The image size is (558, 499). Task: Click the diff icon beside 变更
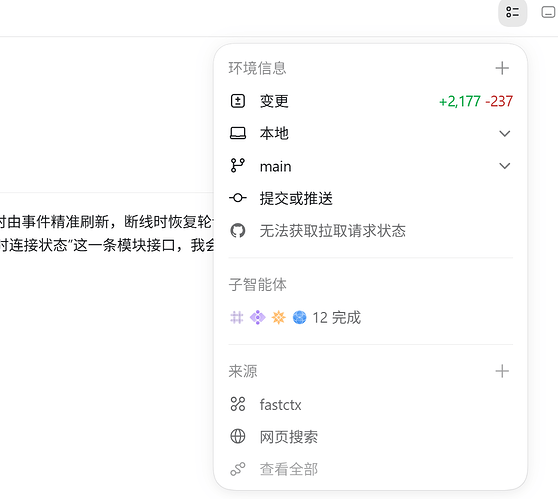click(238, 101)
